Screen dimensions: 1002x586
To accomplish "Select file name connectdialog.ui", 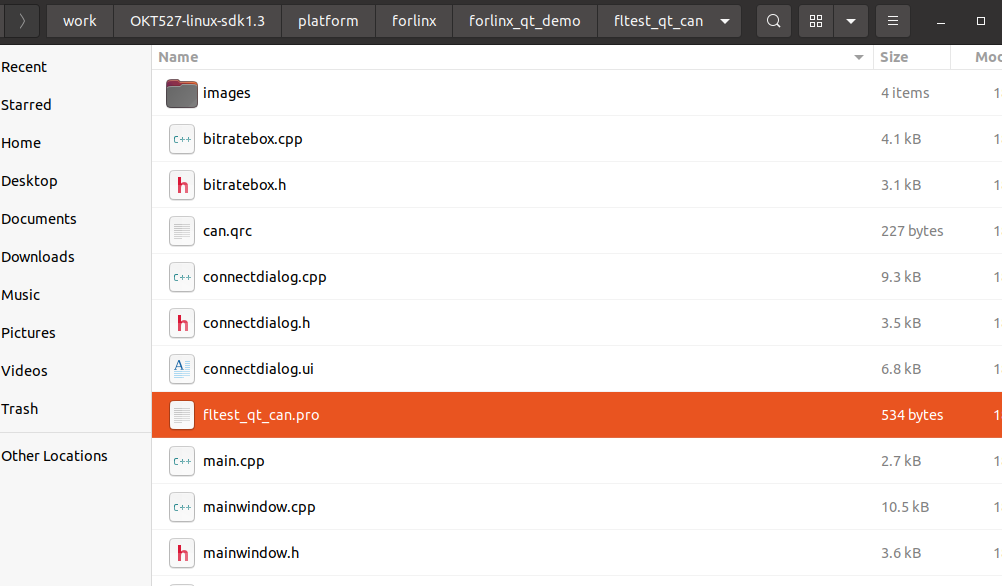I will point(258,369).
